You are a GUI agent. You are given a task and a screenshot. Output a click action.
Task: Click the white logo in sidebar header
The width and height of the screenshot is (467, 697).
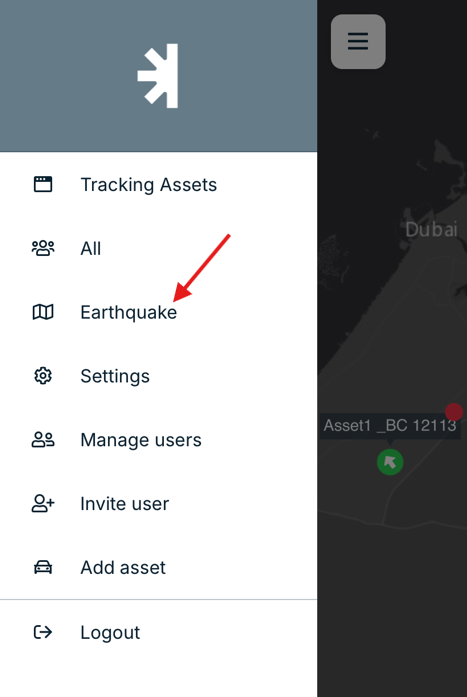point(158,76)
